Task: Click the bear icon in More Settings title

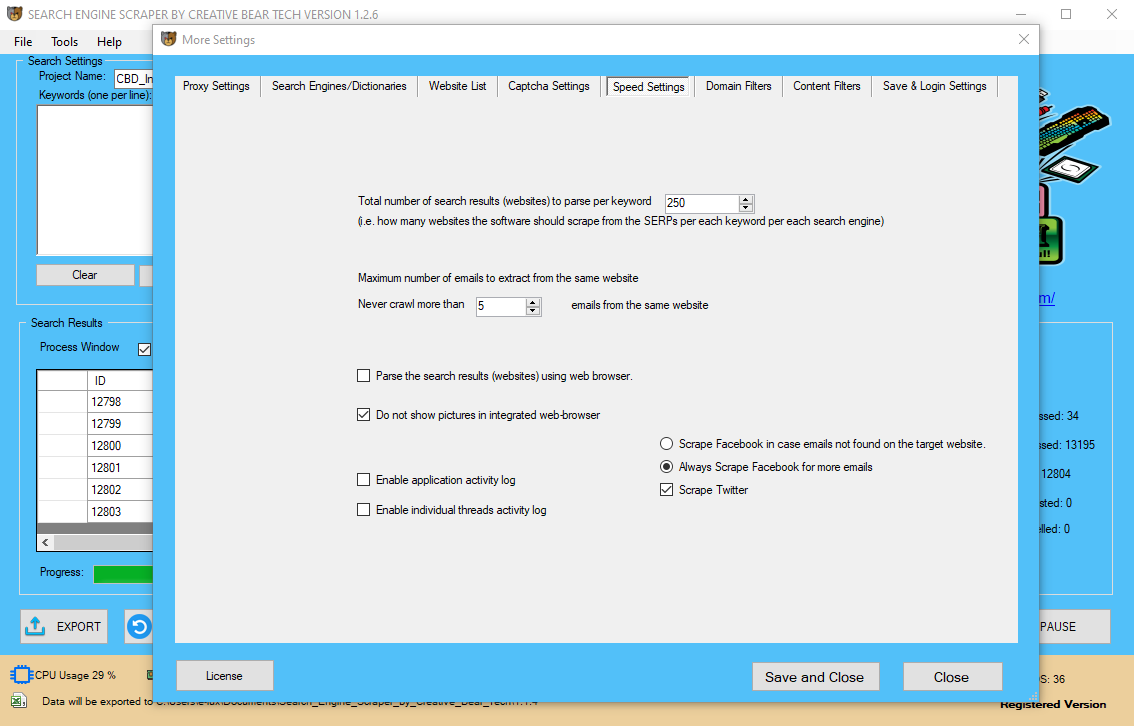Action: 168,40
